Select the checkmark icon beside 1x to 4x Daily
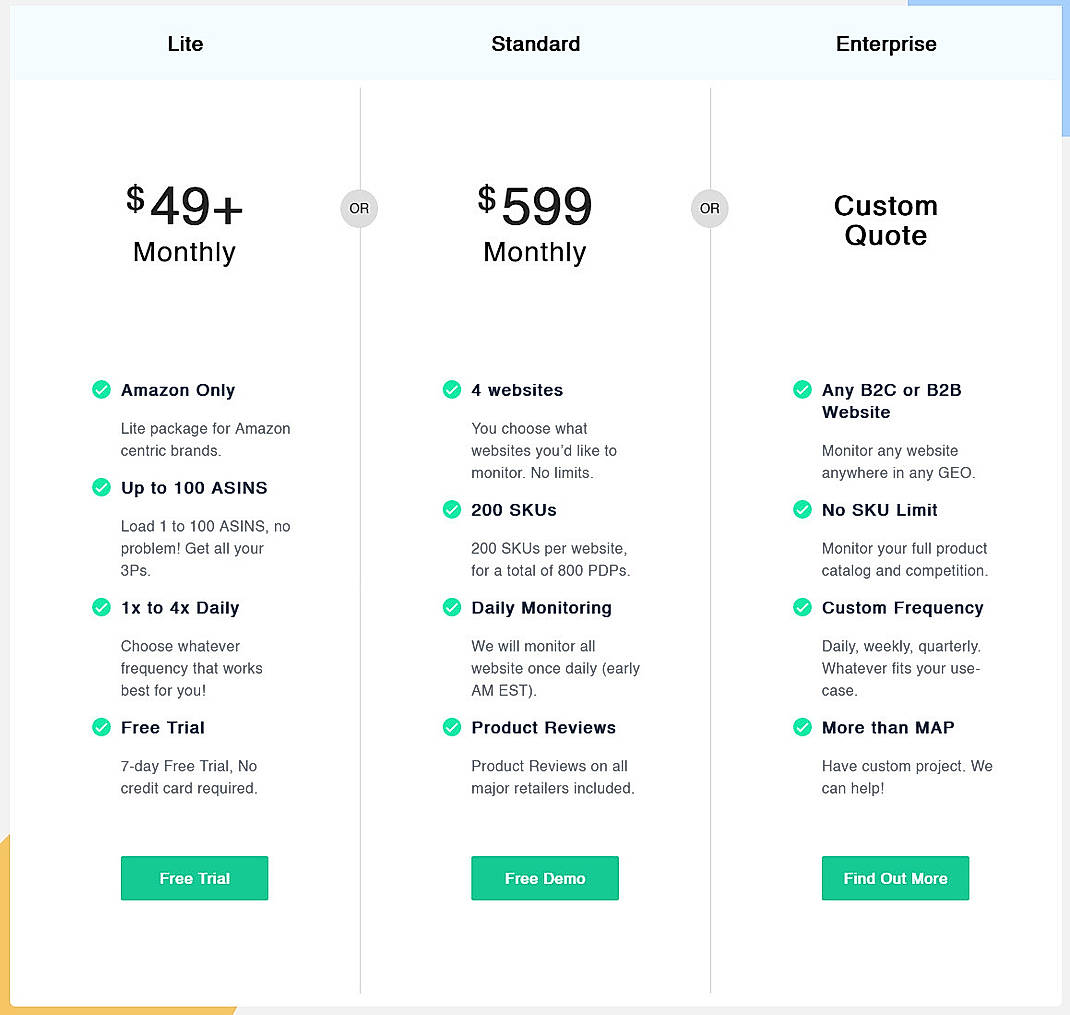The width and height of the screenshot is (1070, 1015). [x=101, y=607]
